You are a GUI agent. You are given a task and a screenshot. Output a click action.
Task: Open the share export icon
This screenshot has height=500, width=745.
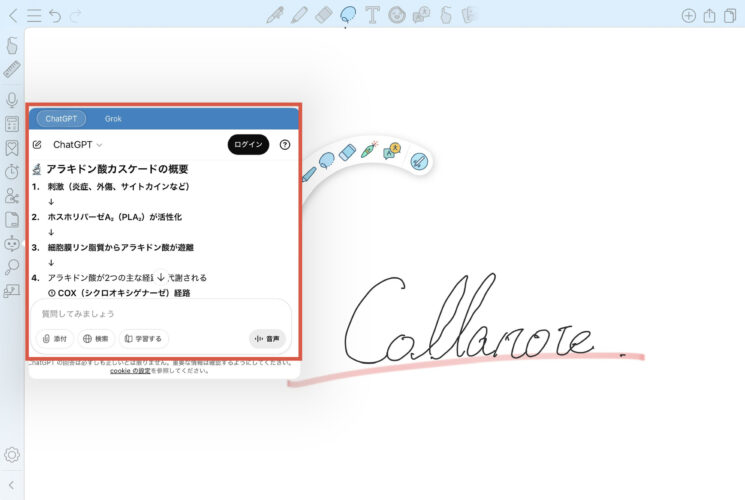709,15
